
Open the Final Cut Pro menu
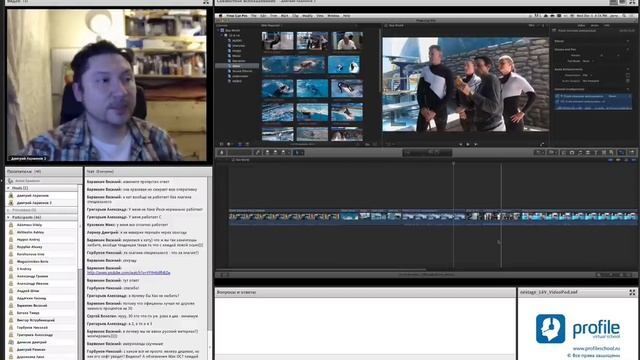[x=237, y=16]
